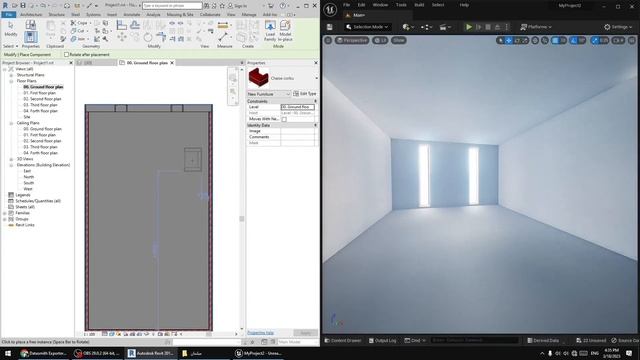
Task: Expand the 3D Views tree node
Action: [11, 159]
